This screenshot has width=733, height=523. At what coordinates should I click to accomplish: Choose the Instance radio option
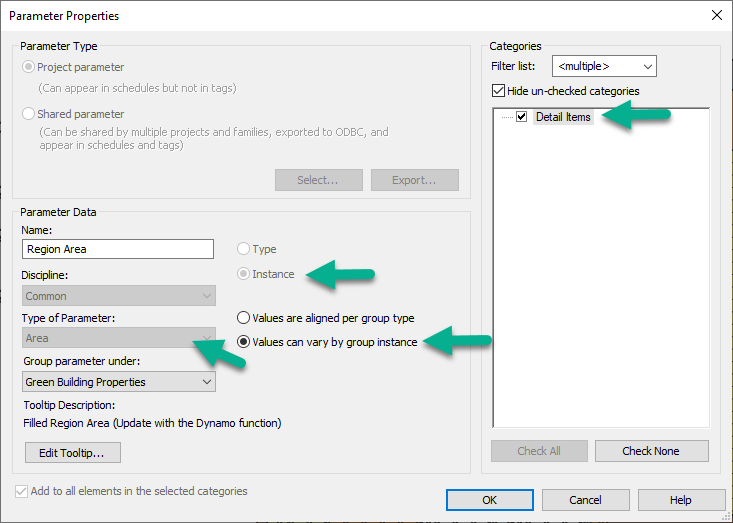pyautogui.click(x=243, y=273)
